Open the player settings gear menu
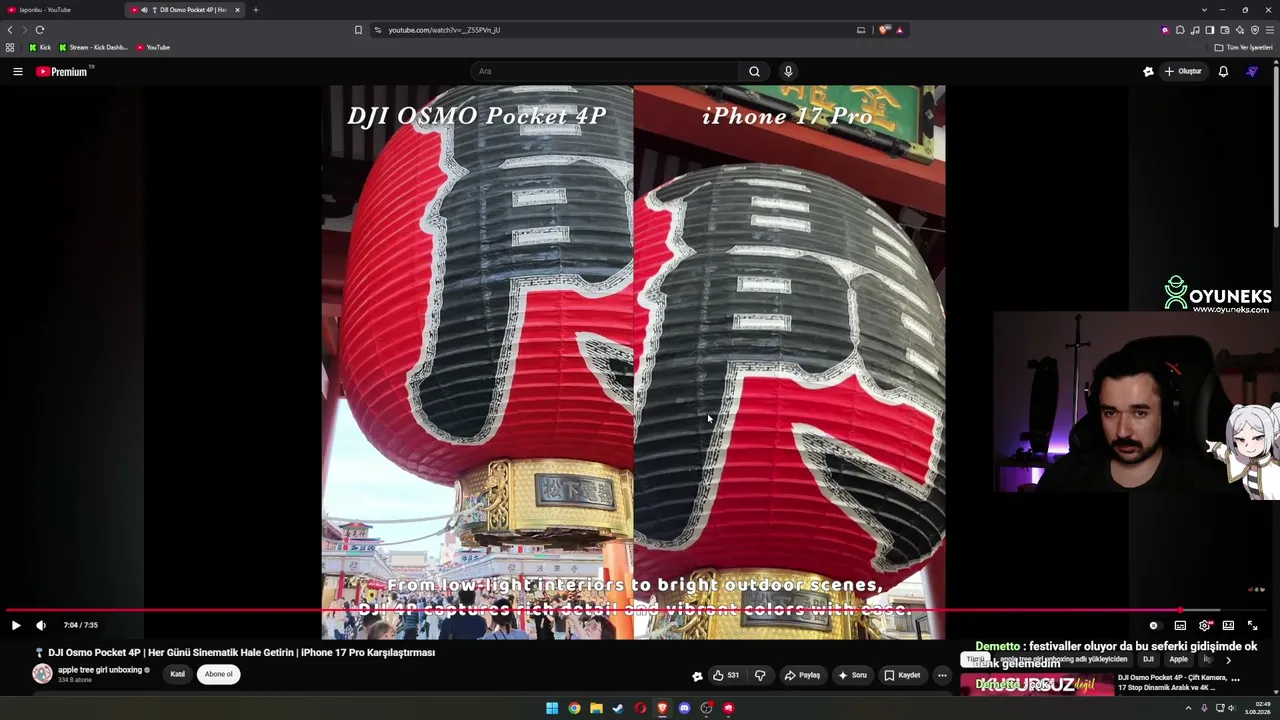Screen dimensions: 1280x720 [x=1204, y=625]
